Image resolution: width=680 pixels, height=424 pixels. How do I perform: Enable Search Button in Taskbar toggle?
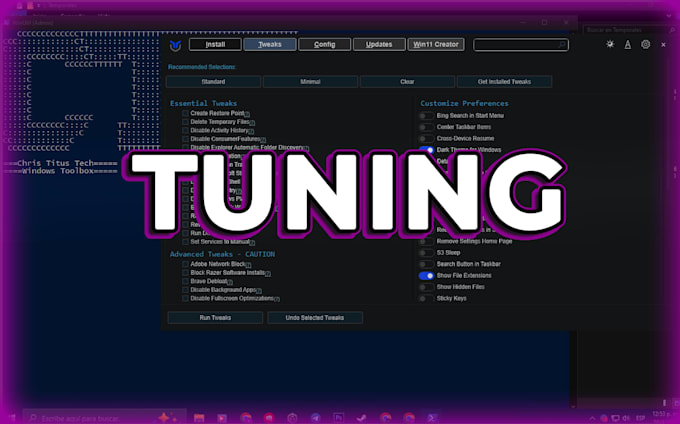426,264
